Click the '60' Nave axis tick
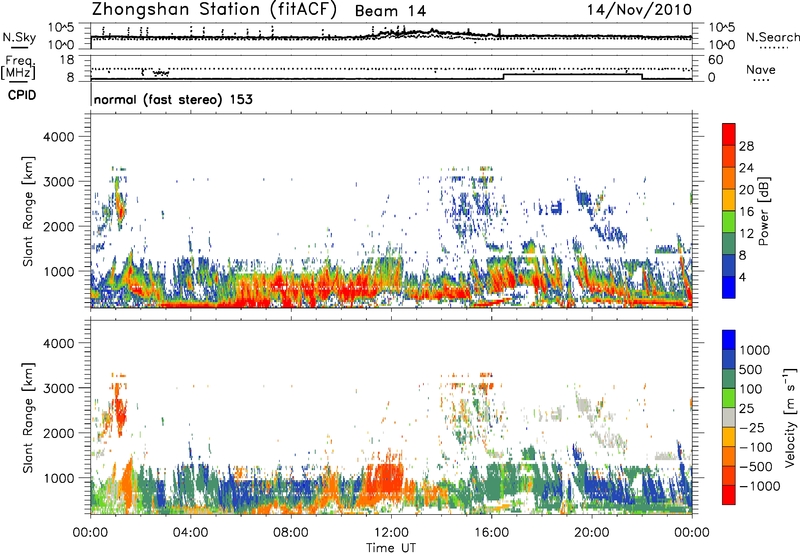800x554 pixels. point(715,60)
